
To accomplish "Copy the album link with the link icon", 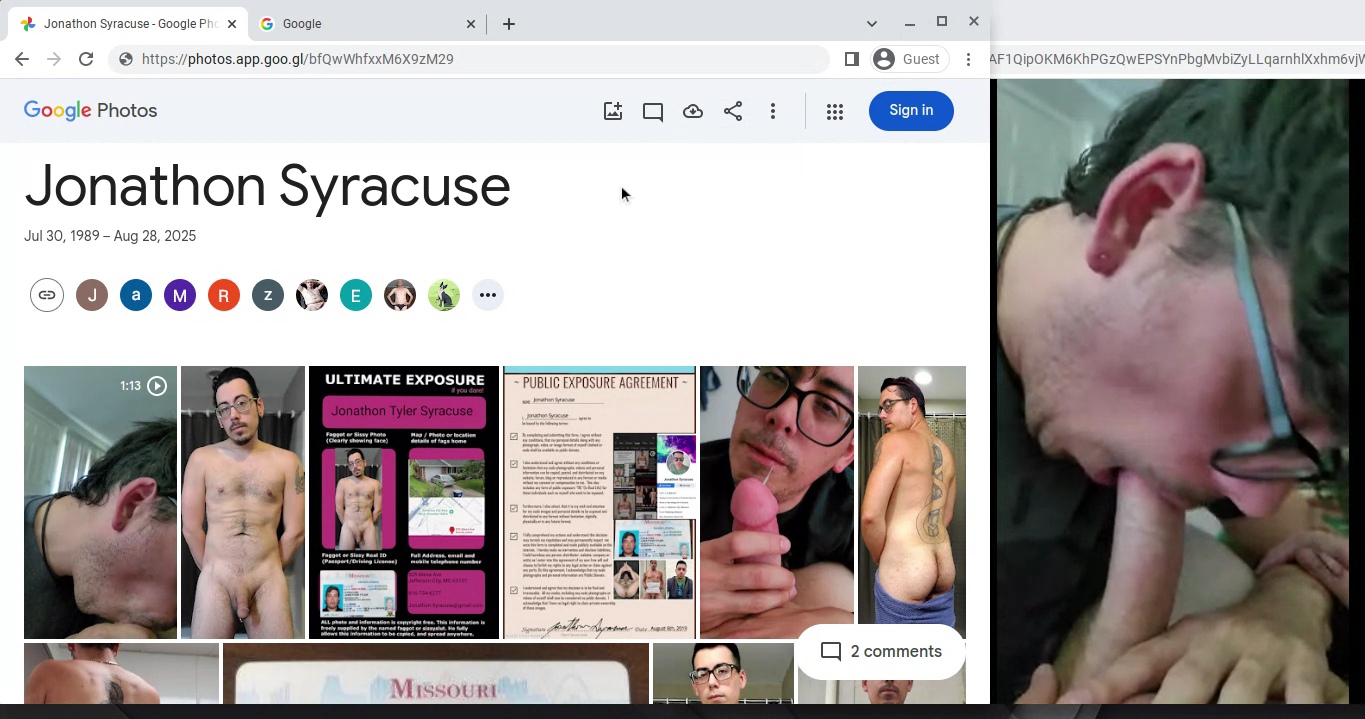I will pyautogui.click(x=47, y=295).
